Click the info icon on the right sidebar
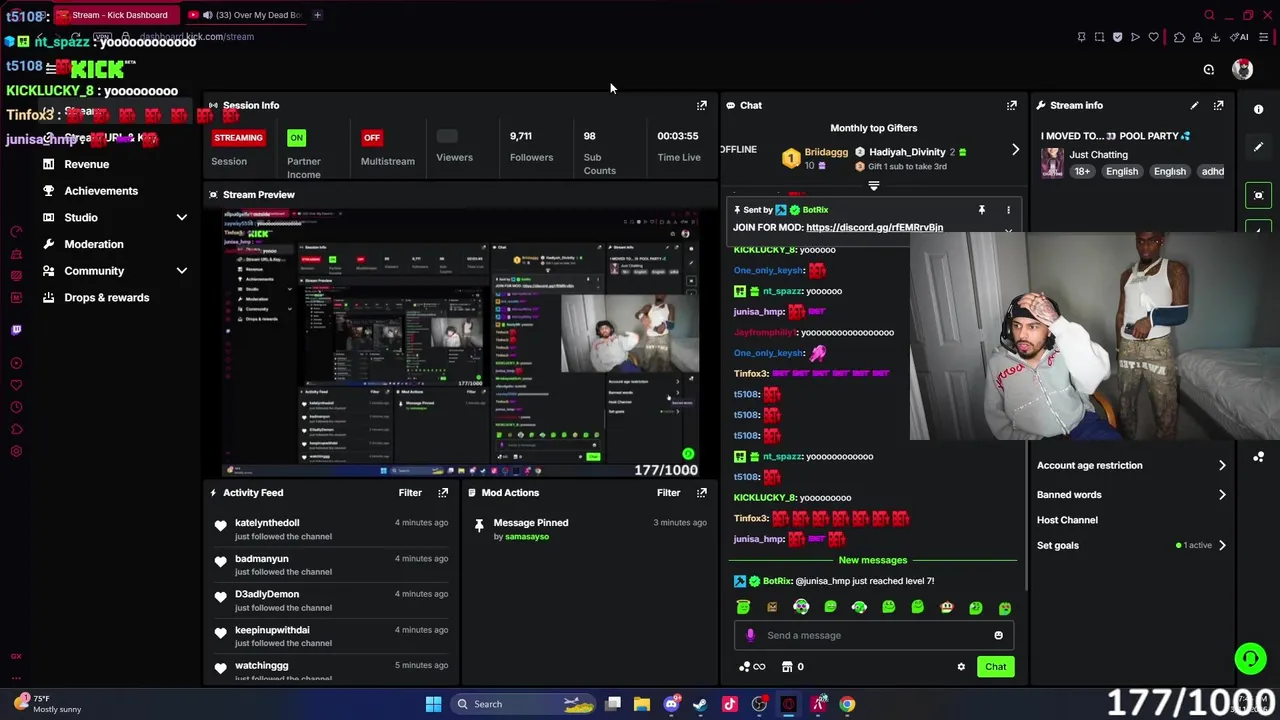This screenshot has height=720, width=1280. pos(1259,110)
